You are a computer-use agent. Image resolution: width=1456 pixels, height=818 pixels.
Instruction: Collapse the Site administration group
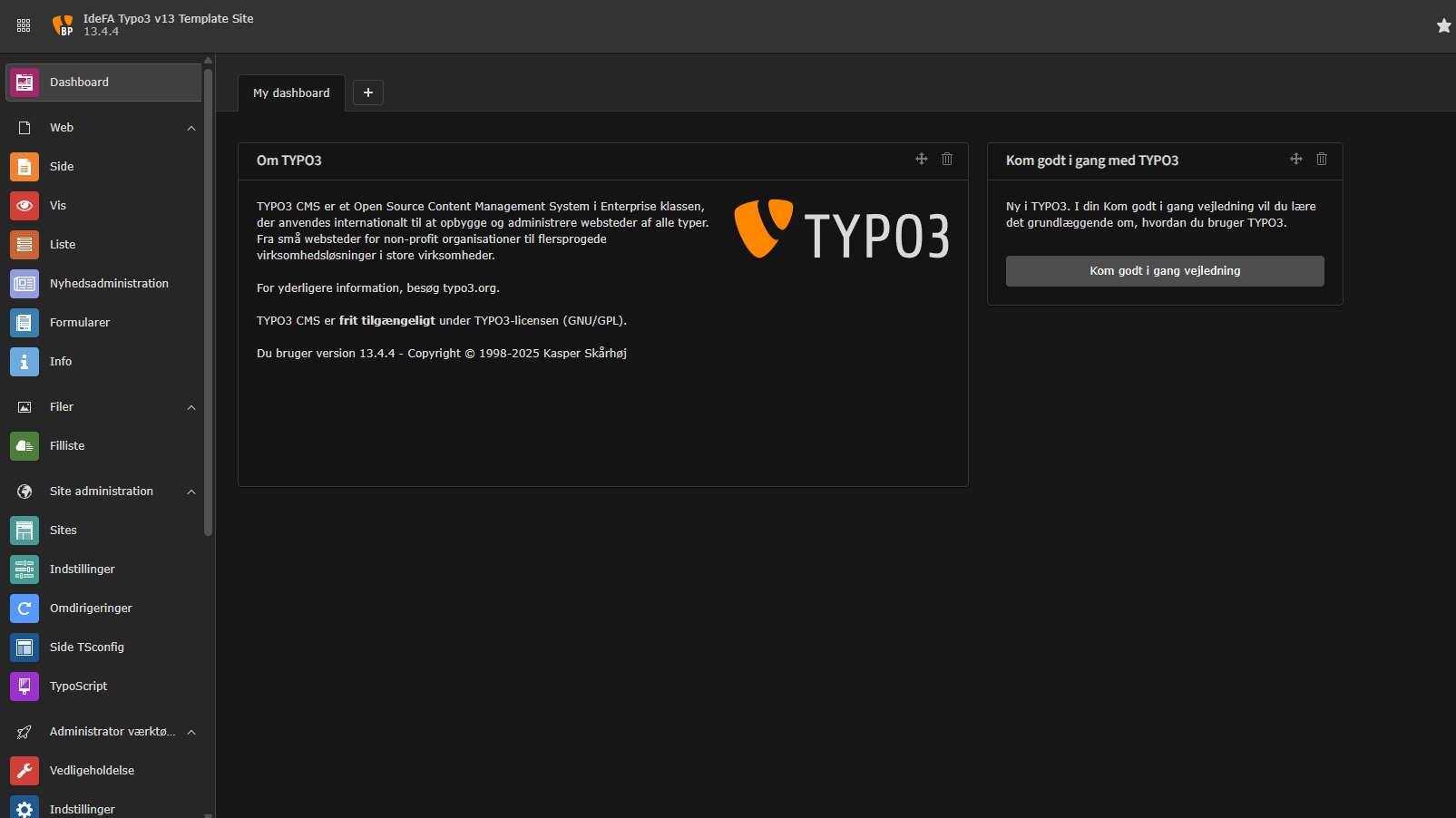[191, 492]
